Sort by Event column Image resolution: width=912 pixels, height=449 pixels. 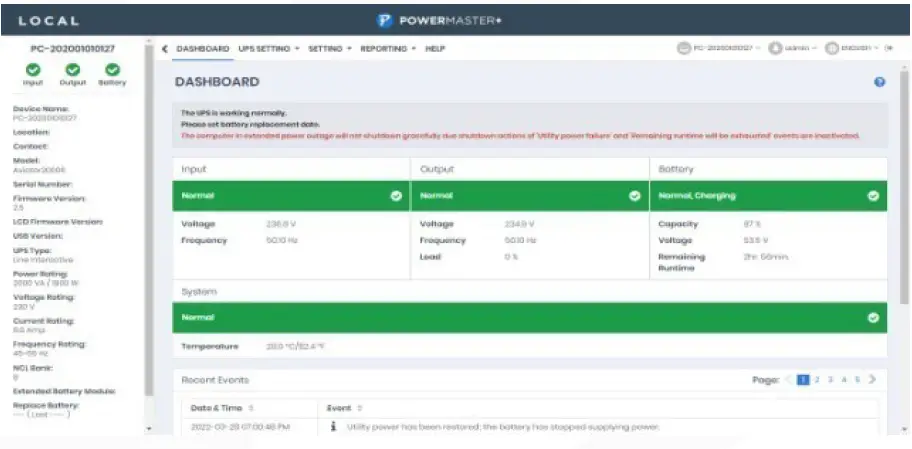pyautogui.click(x=344, y=408)
